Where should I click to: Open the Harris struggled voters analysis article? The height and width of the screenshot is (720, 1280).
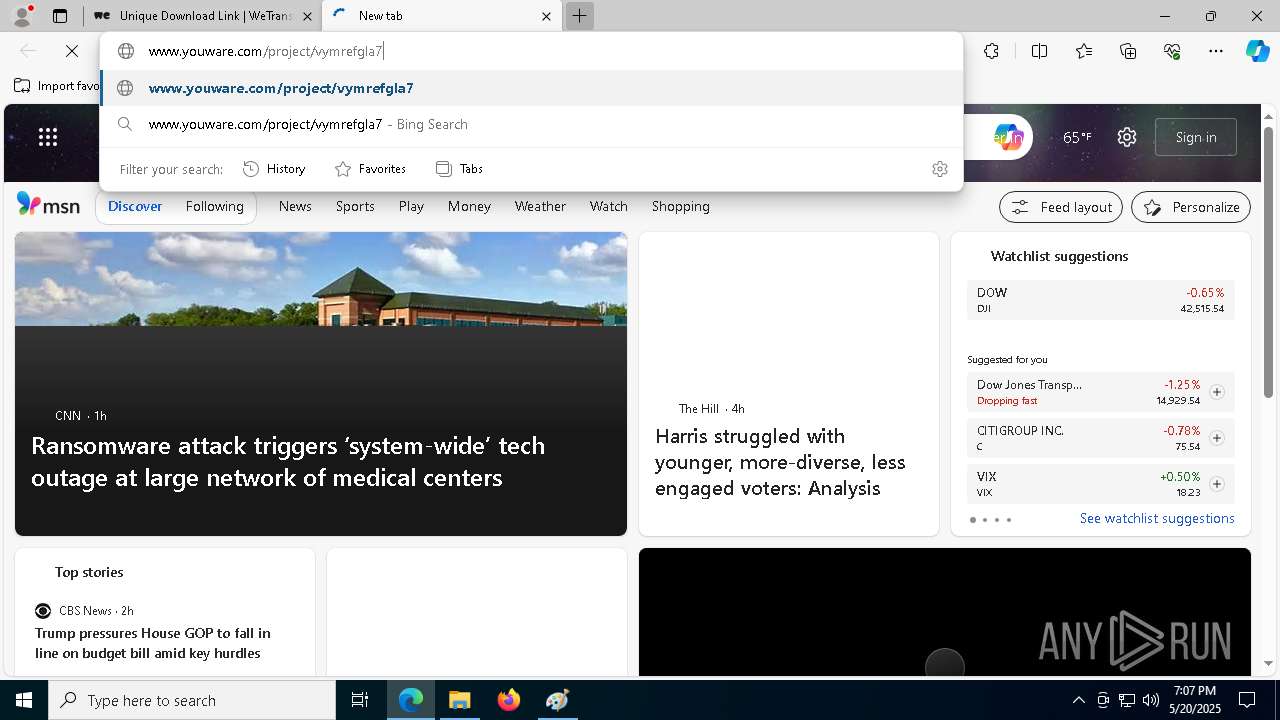(x=780, y=462)
